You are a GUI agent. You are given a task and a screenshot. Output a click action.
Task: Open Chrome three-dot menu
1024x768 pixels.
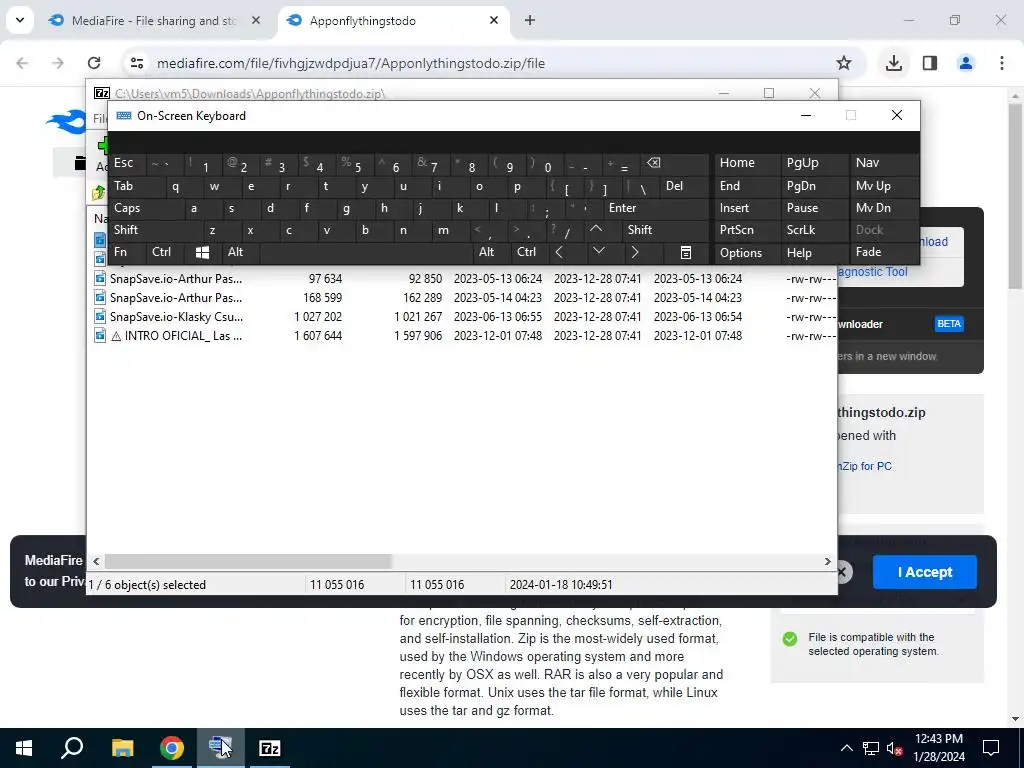pyautogui.click(x=1002, y=63)
